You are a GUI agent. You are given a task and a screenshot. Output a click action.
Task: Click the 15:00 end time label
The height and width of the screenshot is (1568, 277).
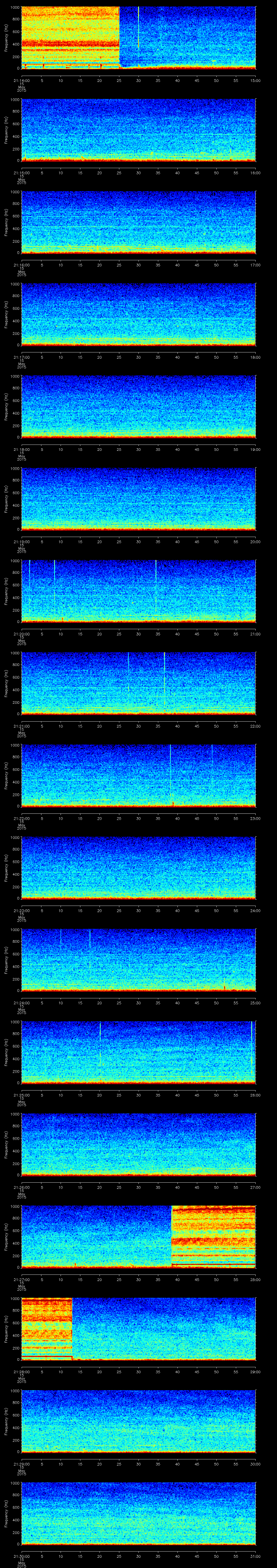[256, 80]
